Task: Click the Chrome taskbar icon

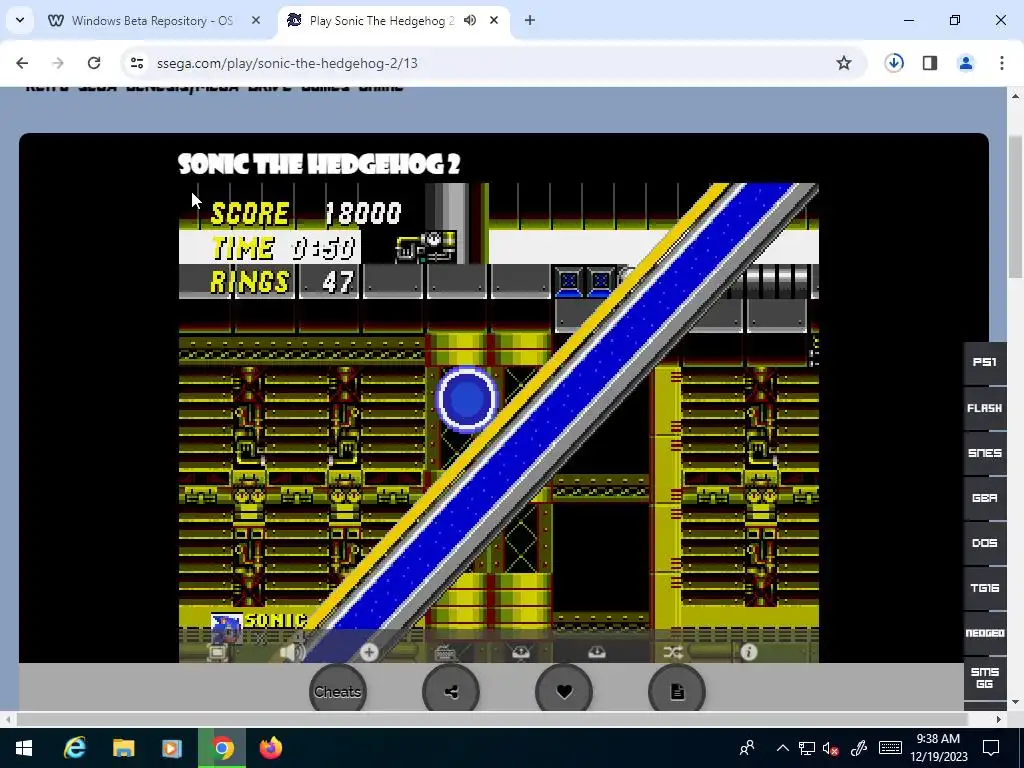Action: coord(222,748)
